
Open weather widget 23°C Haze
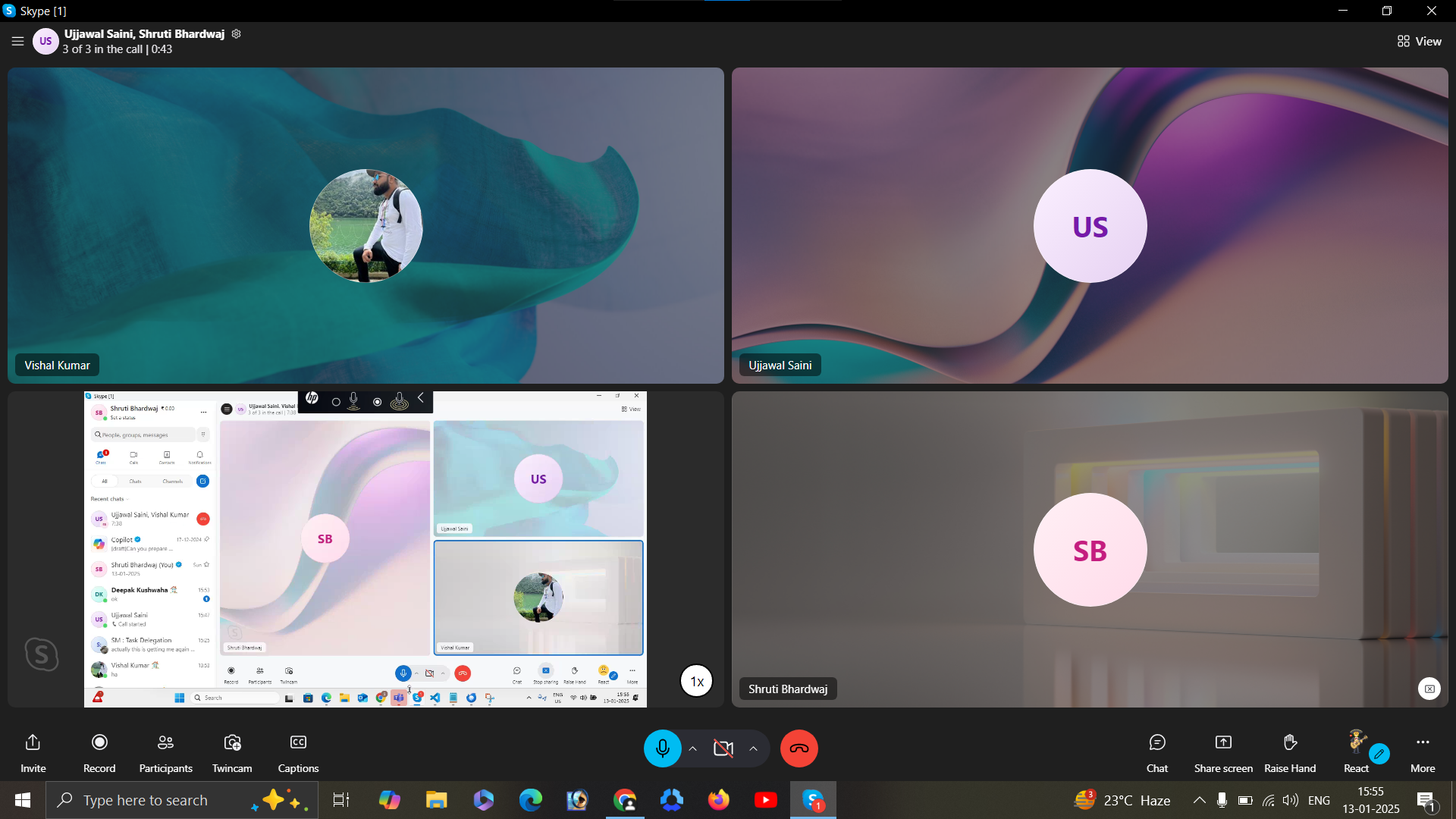tap(1122, 800)
